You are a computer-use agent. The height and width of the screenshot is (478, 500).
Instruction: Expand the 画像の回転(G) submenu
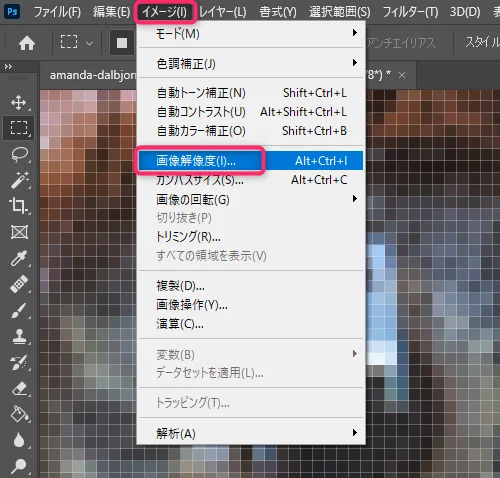pos(251,200)
